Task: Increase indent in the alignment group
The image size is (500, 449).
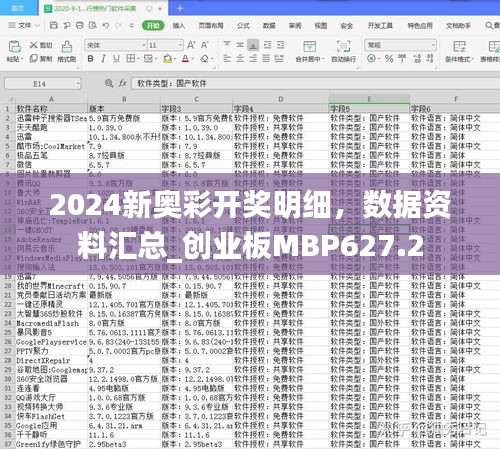Action: coord(280,45)
